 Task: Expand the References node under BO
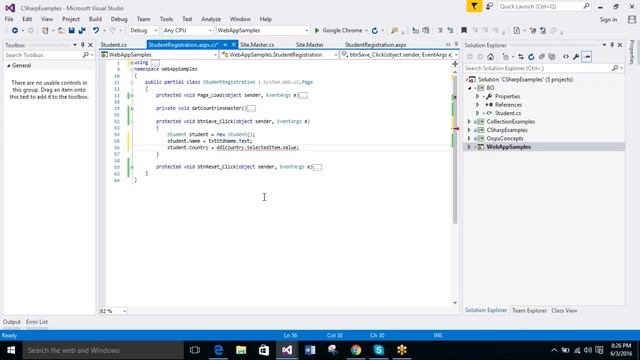click(478, 105)
